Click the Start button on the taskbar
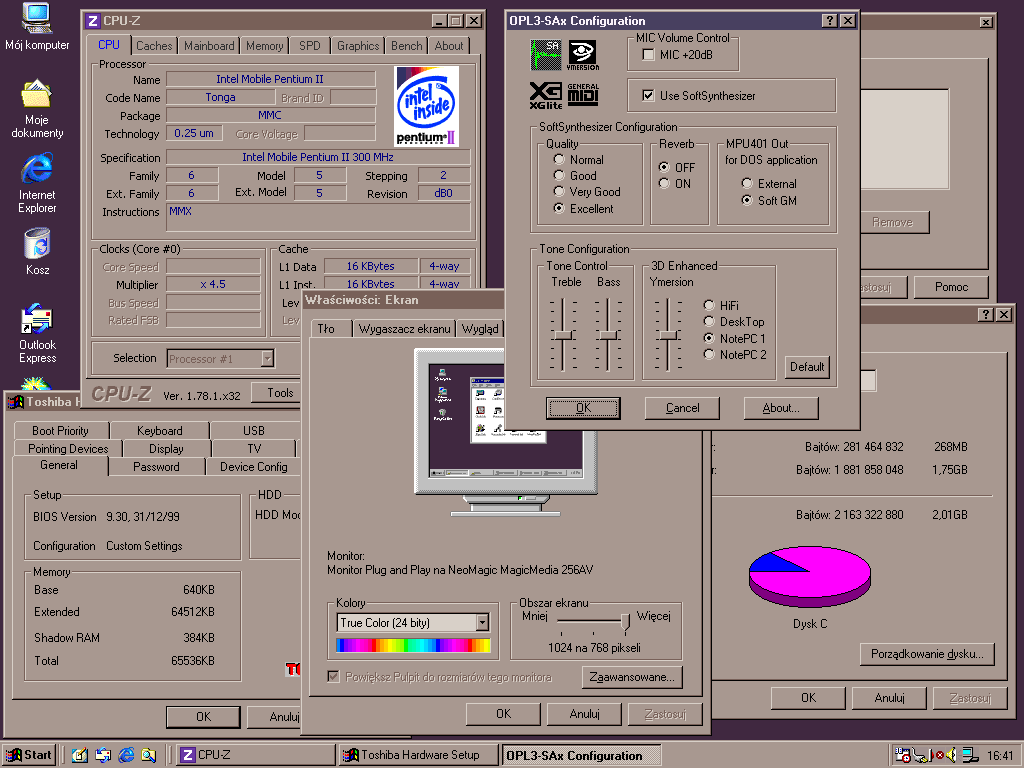 click(29, 755)
